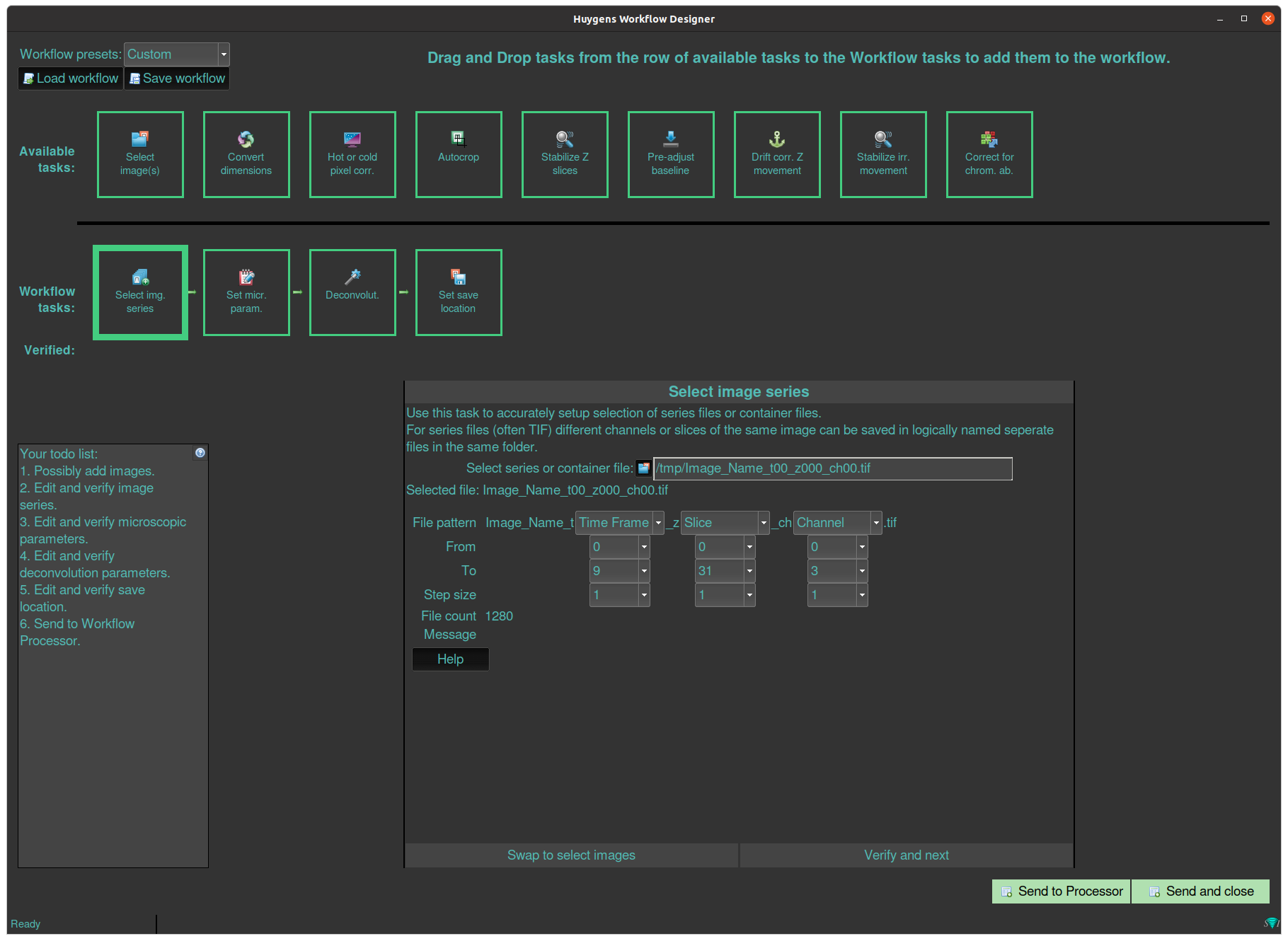Image resolution: width=1288 pixels, height=941 pixels.
Task: Open the todo list help question mark
Action: [200, 453]
